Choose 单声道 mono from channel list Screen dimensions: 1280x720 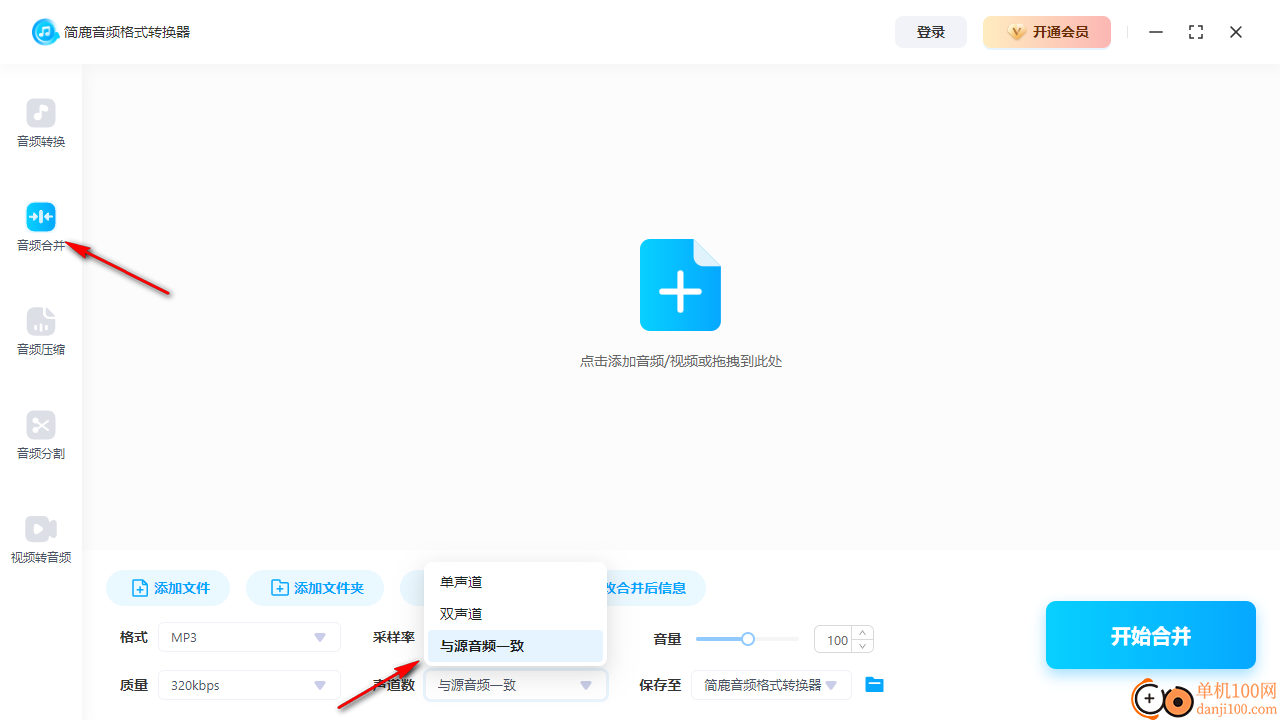click(x=515, y=582)
